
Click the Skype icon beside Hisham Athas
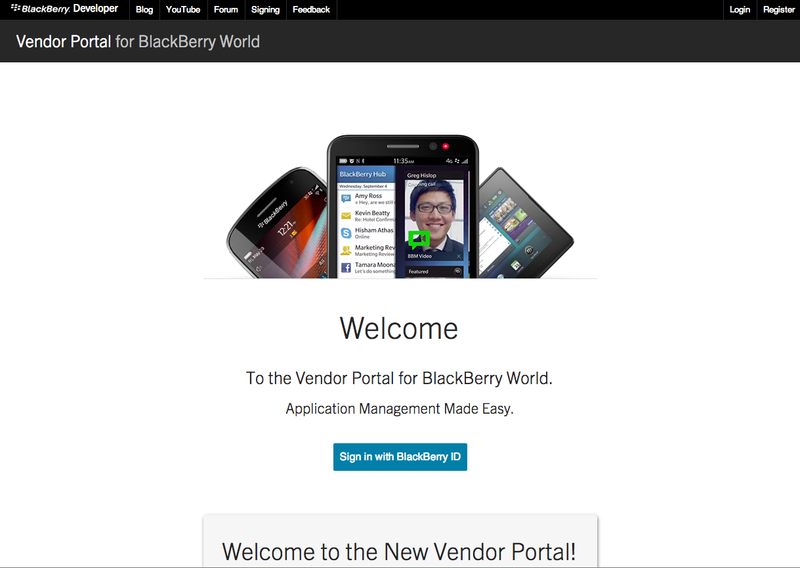pos(346,233)
